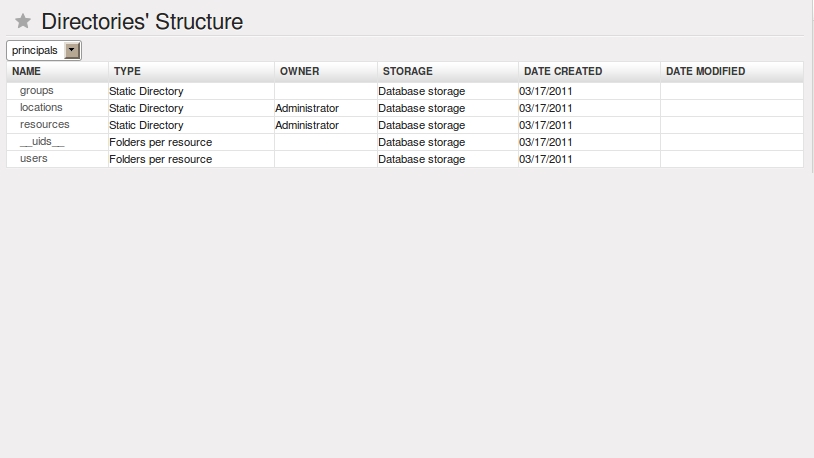Viewport: 814px width, 458px height.
Task: Sort by the TYPE column header
Action: tap(127, 72)
